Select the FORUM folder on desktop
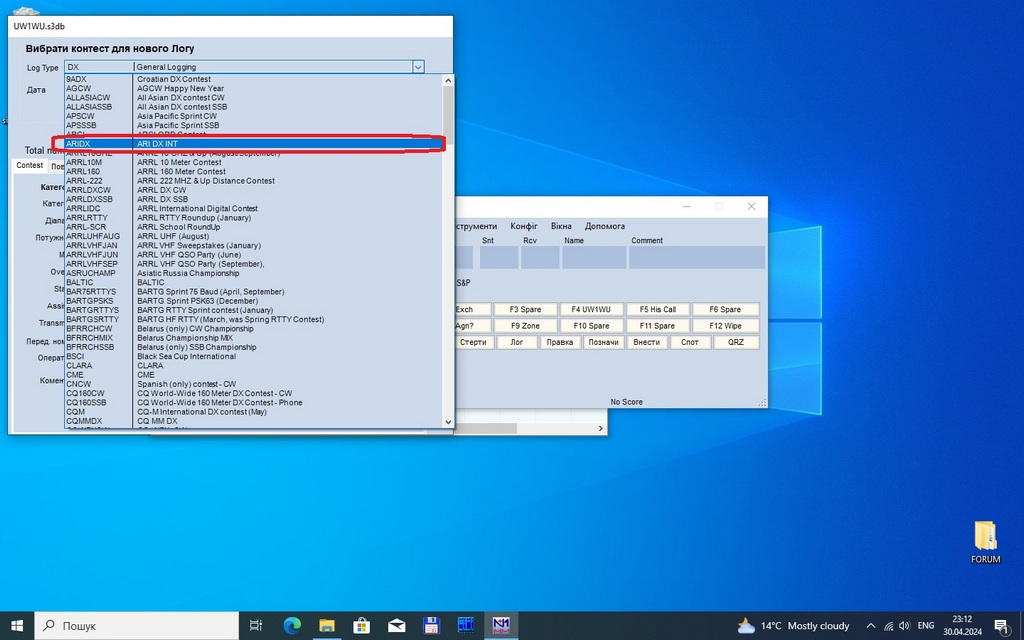 pos(985,543)
